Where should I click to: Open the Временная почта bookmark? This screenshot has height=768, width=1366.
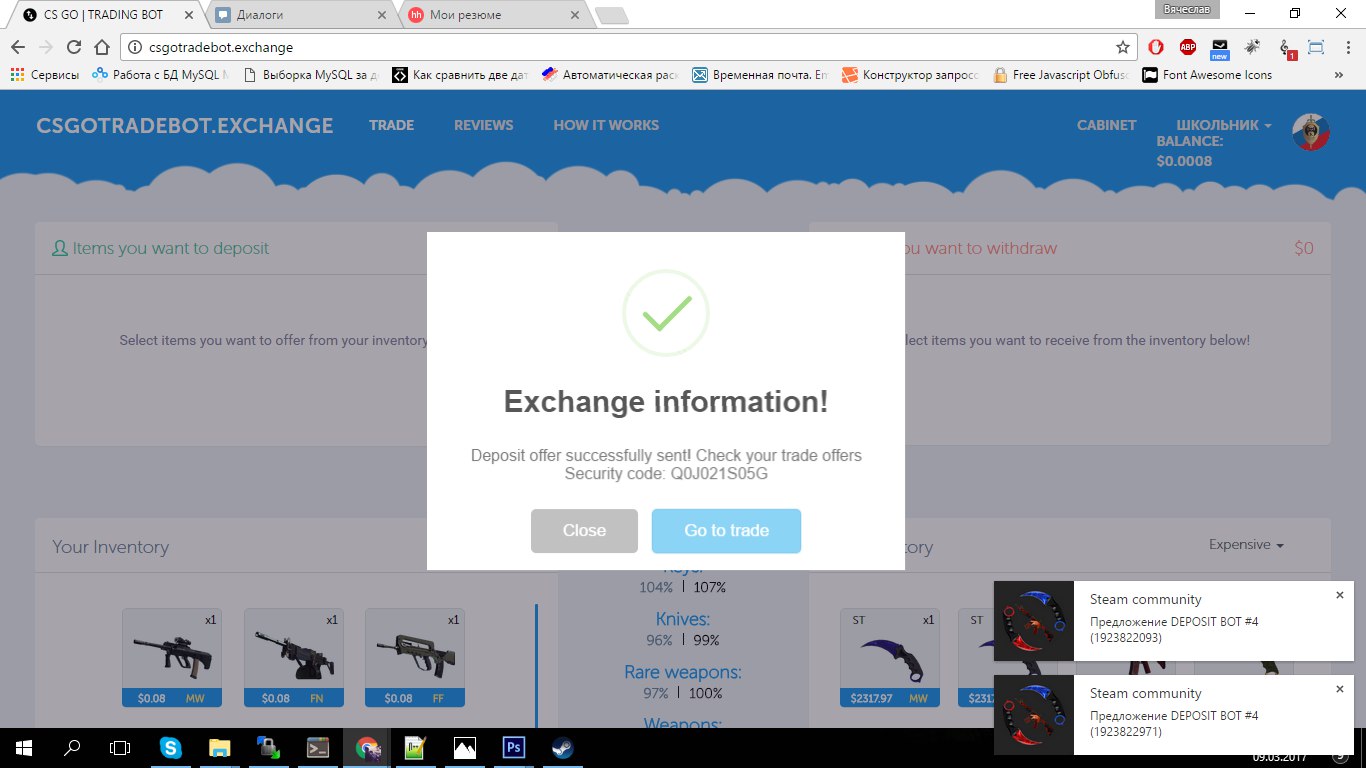point(760,75)
